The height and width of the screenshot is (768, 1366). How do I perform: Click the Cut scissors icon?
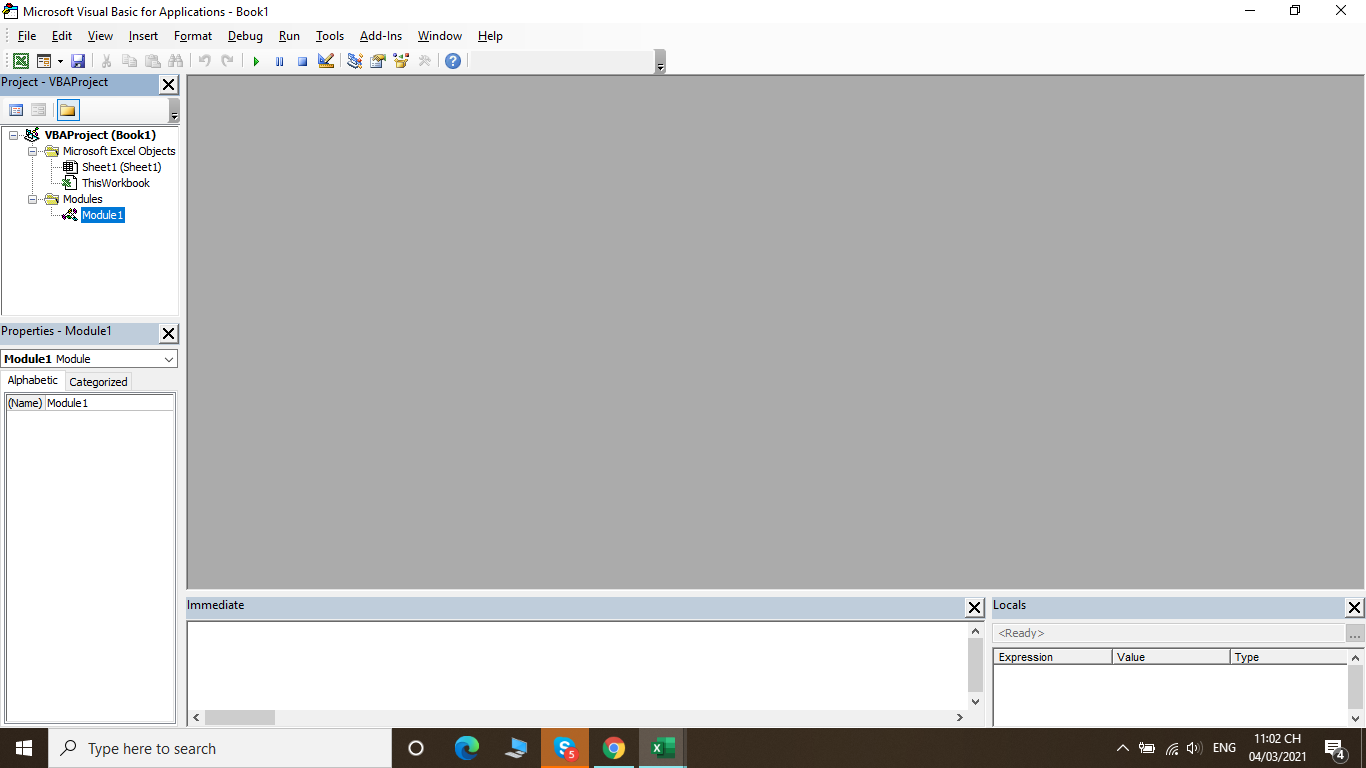[106, 61]
